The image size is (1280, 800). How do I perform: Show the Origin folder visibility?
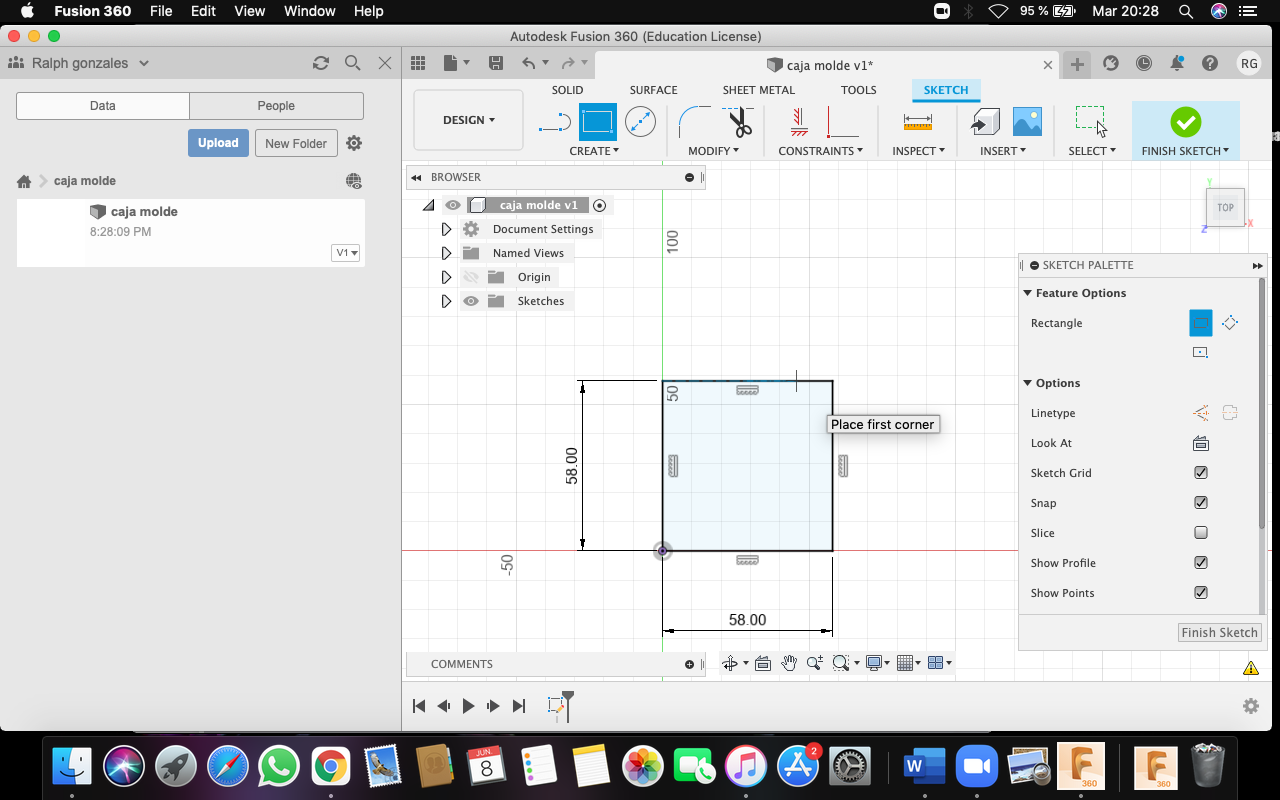(x=471, y=277)
